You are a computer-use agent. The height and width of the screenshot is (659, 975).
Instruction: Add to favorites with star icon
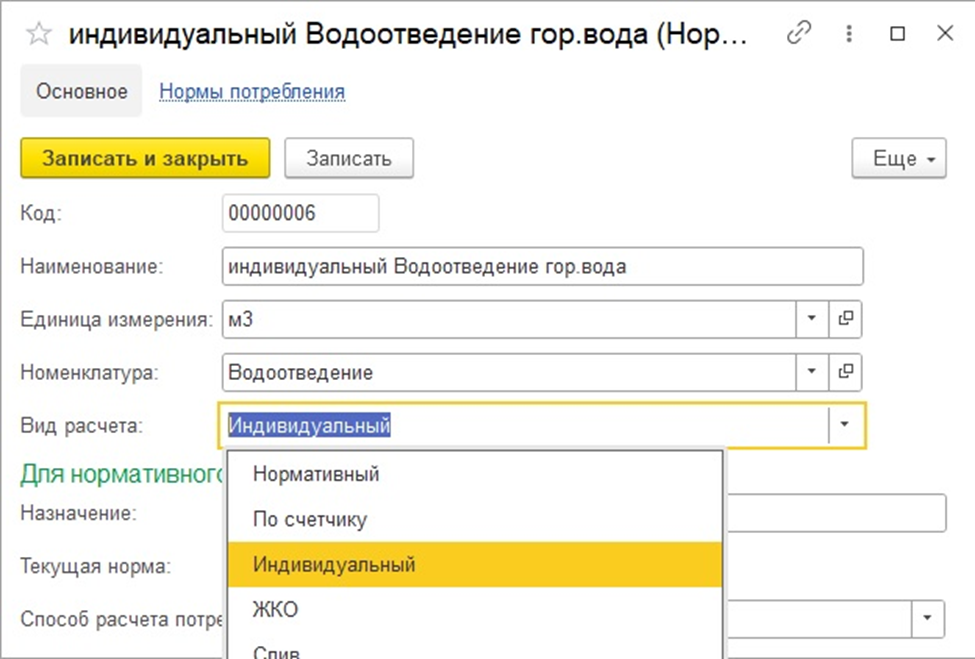(x=38, y=33)
